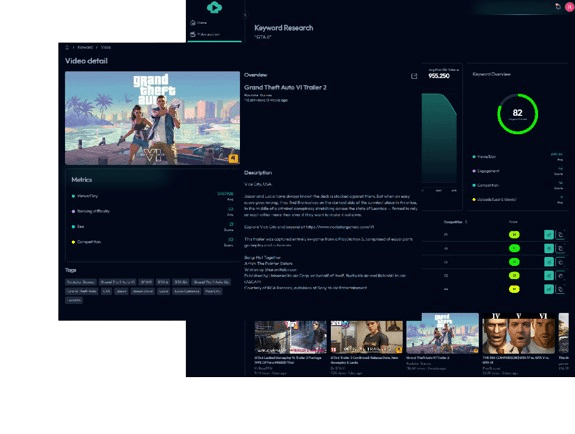The image size is (575, 434).
Task: Select the Grand Theft Auto Six tag
Action: [x=211, y=282]
